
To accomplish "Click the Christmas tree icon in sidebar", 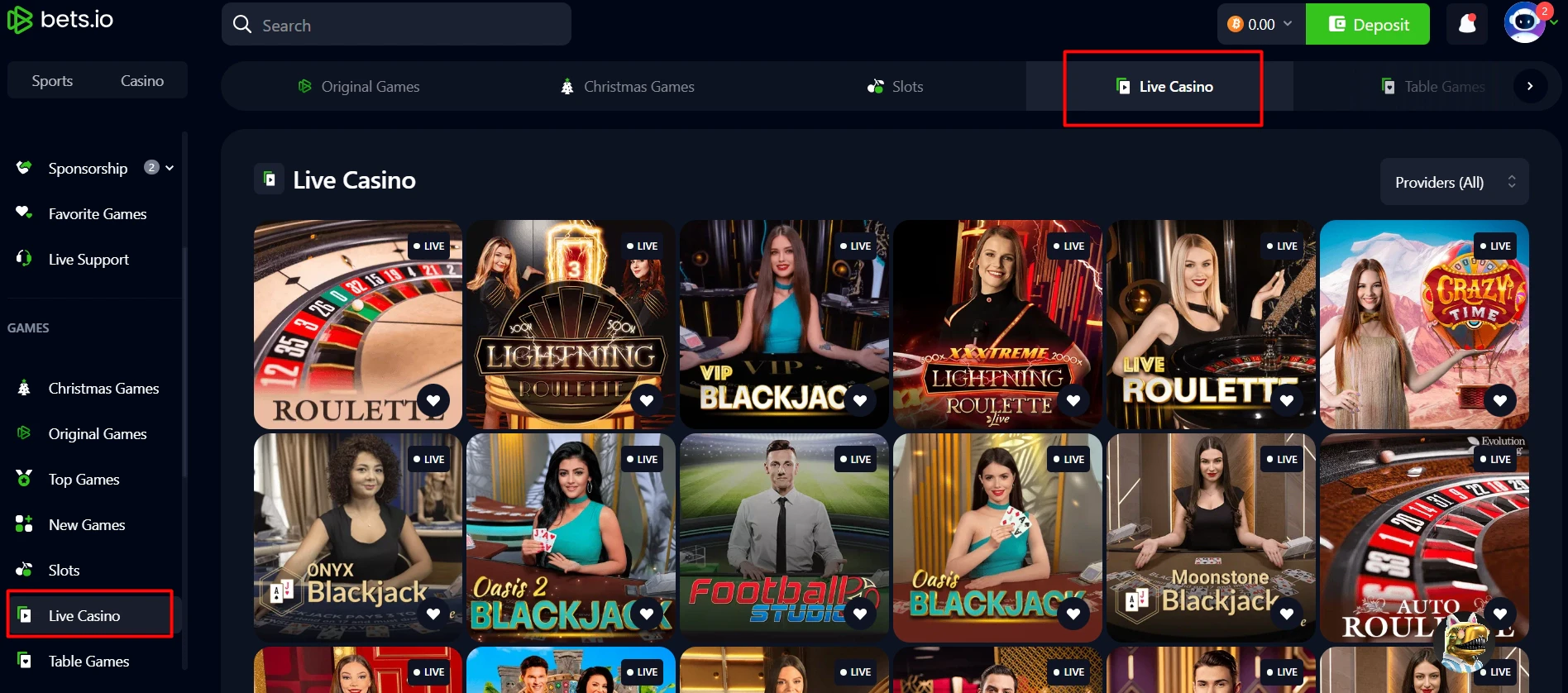I will click(x=24, y=388).
